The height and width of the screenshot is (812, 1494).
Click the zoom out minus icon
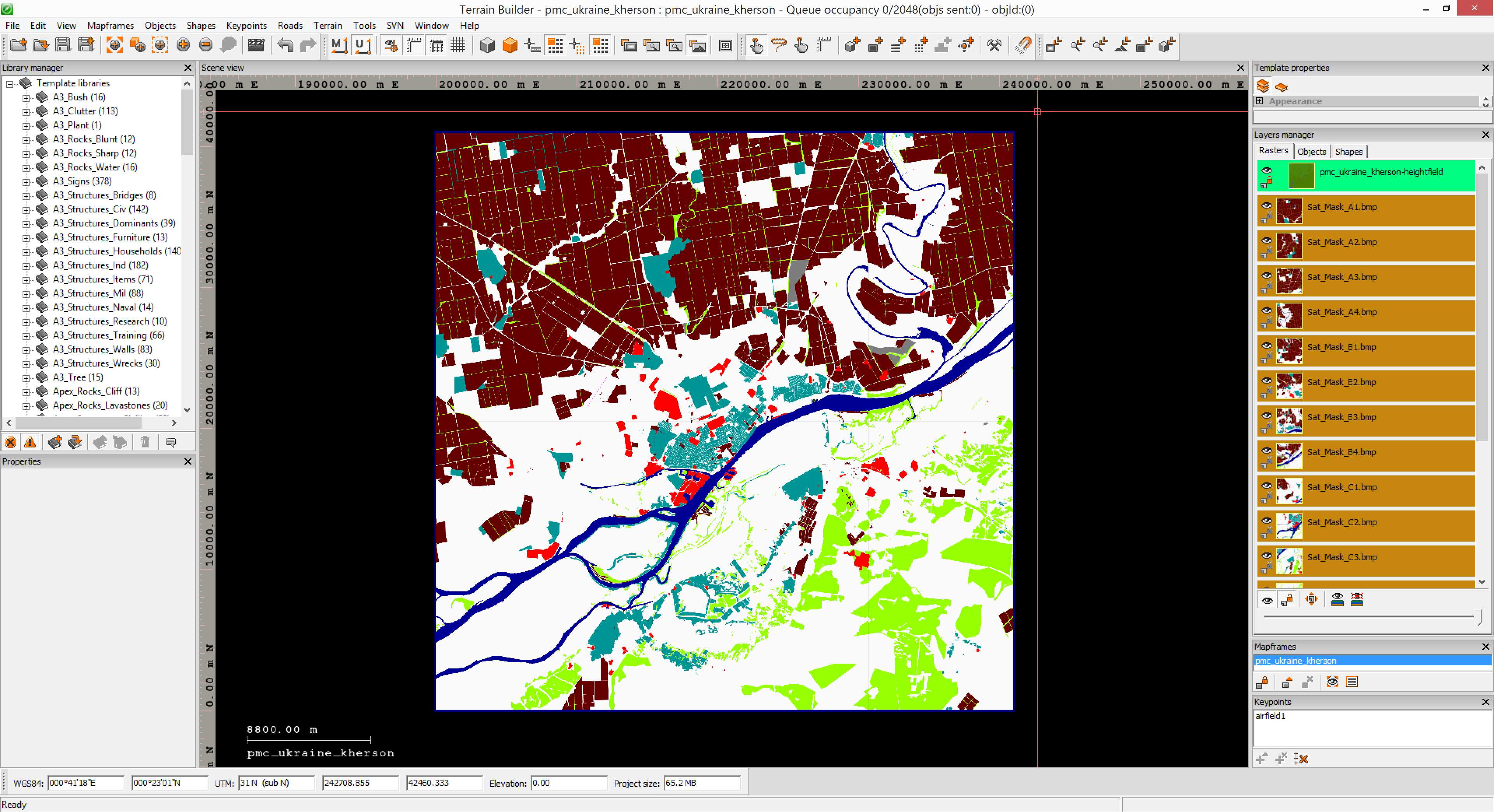(x=206, y=45)
